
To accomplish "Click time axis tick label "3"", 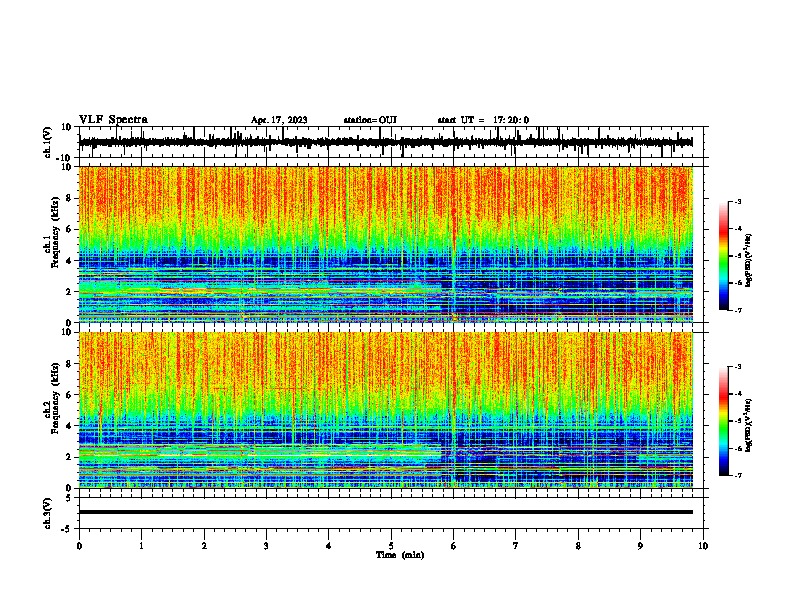I will coord(266,546).
